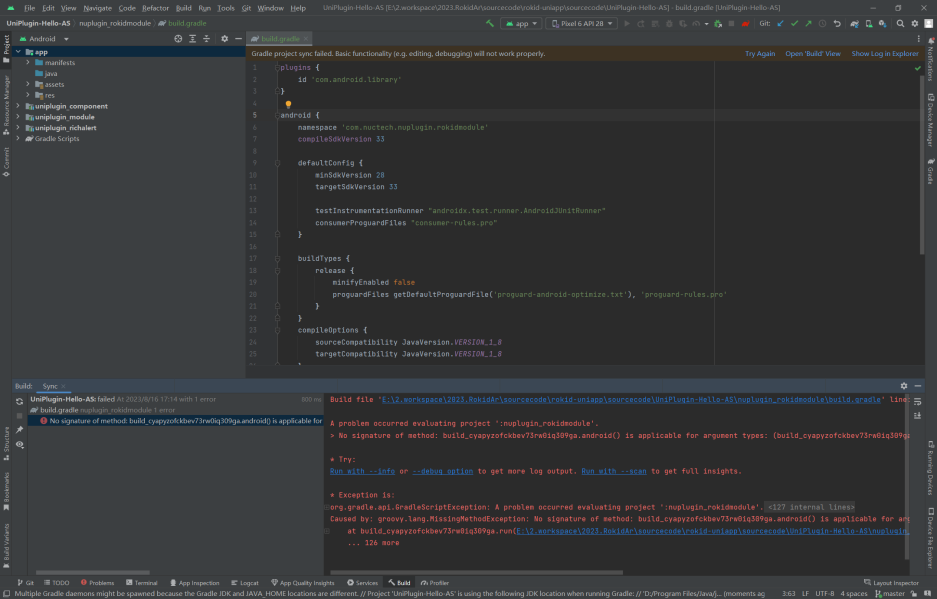The height and width of the screenshot is (599, 937).
Task: Open the Build menu
Action: coord(183,8)
